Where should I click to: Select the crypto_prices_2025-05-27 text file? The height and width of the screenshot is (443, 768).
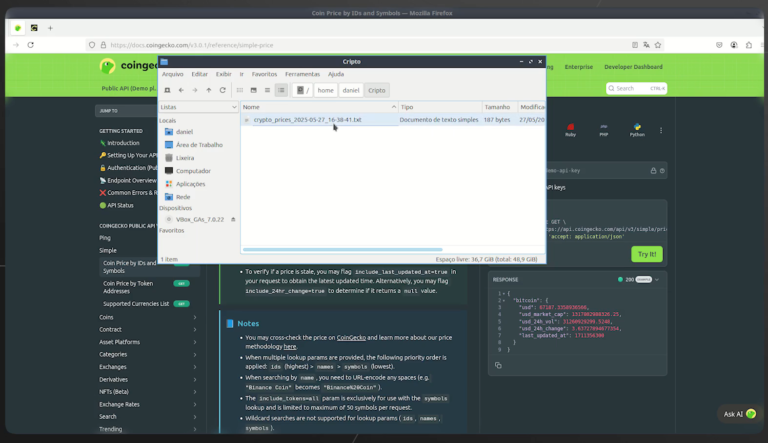pos(307,119)
